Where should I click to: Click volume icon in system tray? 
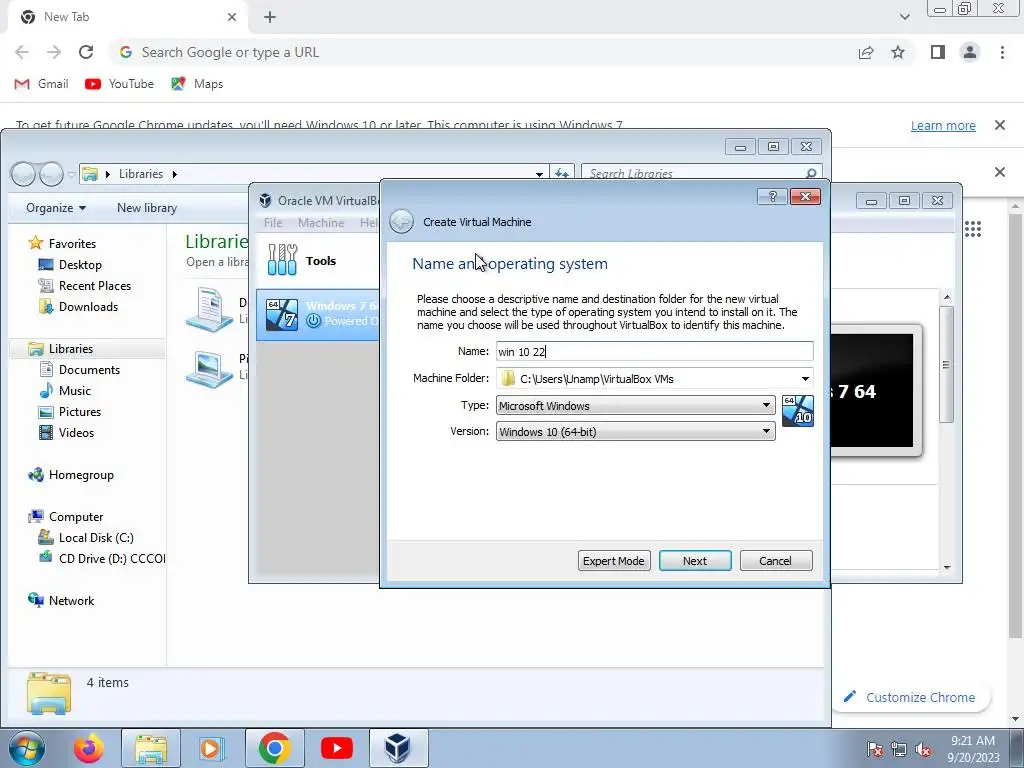point(923,749)
